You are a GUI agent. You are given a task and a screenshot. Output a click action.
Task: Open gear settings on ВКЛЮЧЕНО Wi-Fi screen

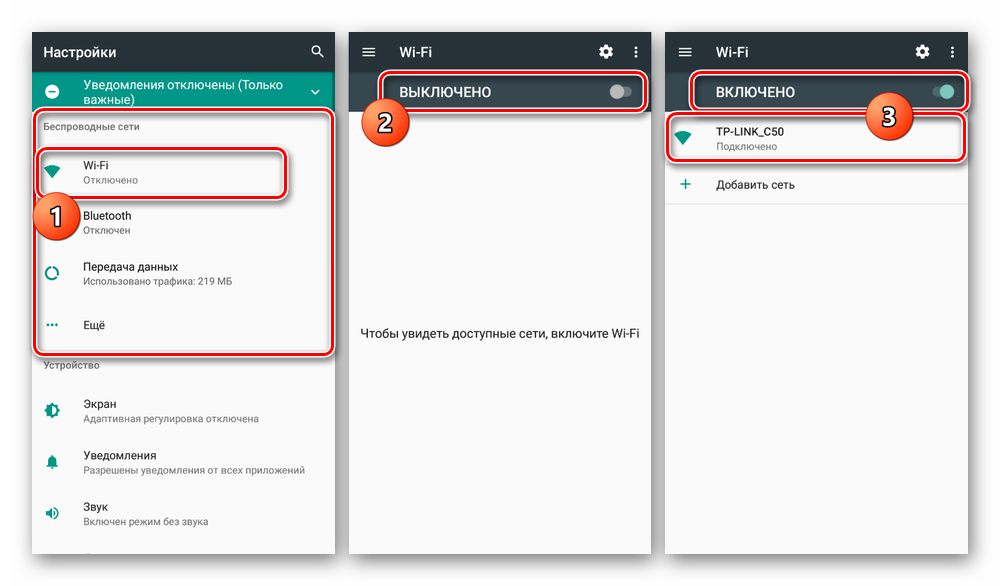point(922,52)
